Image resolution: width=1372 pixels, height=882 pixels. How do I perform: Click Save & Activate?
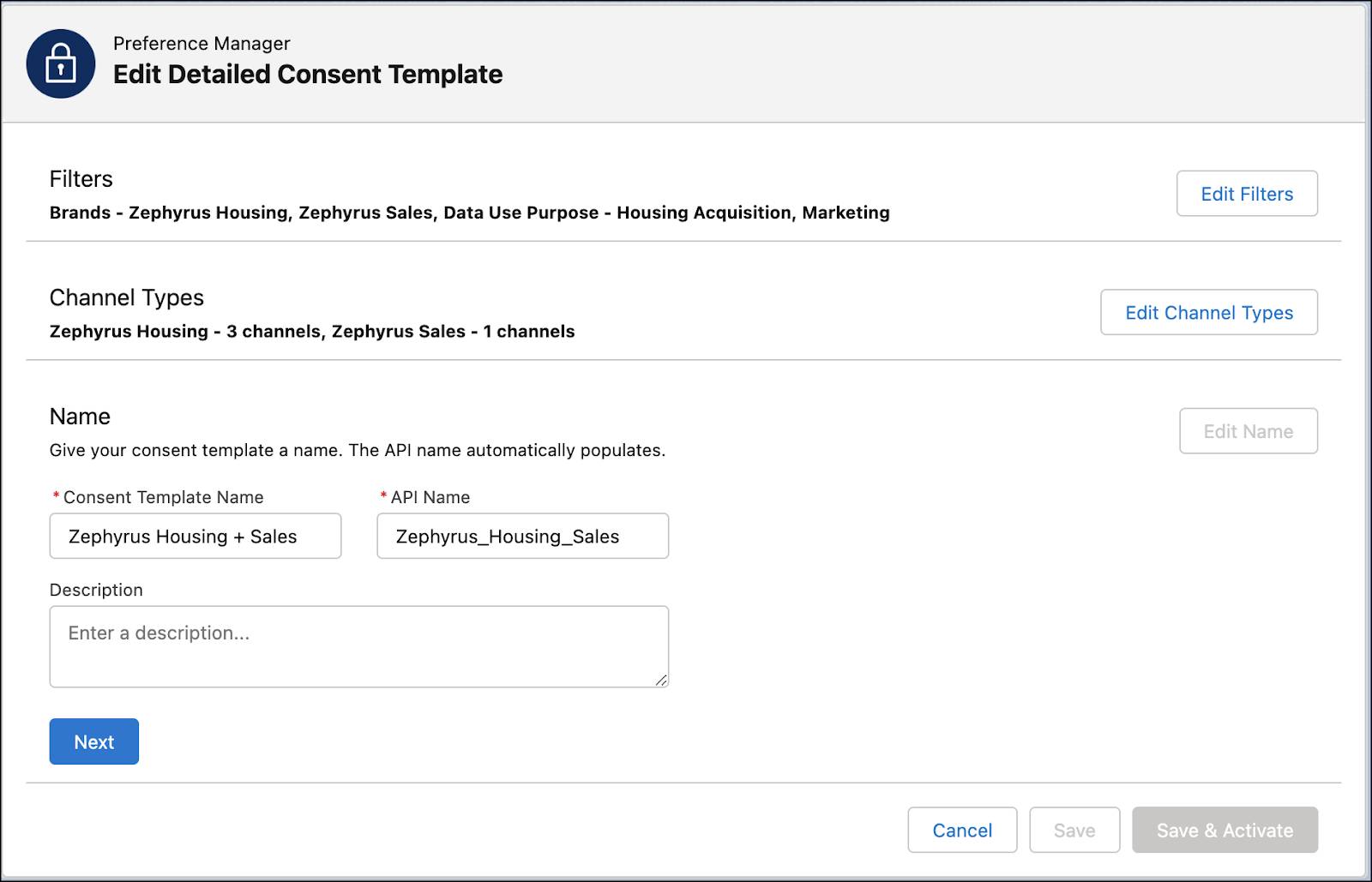(x=1225, y=831)
